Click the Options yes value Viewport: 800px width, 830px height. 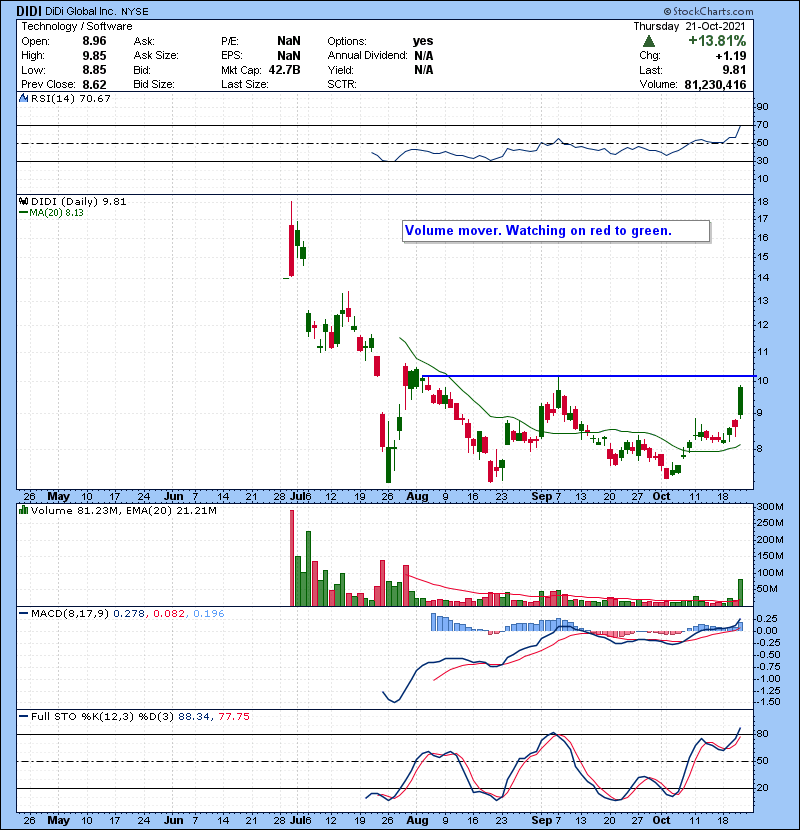tap(423, 41)
